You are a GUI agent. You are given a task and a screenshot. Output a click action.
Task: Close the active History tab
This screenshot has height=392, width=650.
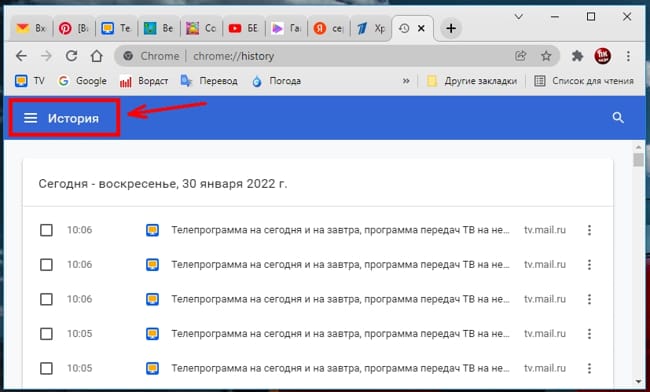click(x=421, y=28)
